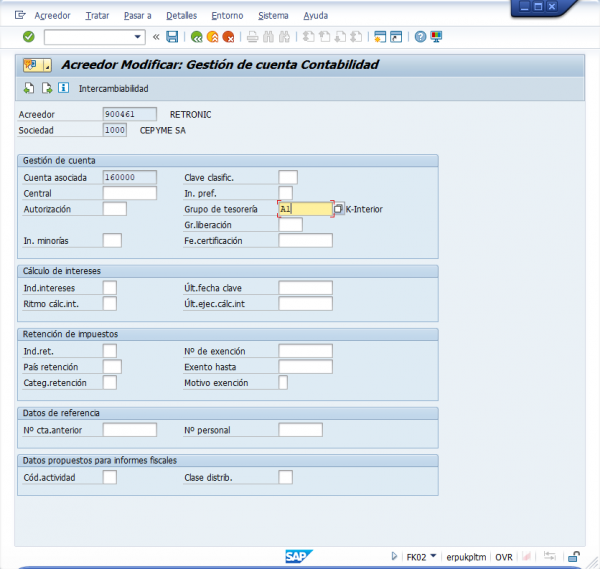
Task: Click the Find Next binoculars icon
Action: coord(284,37)
